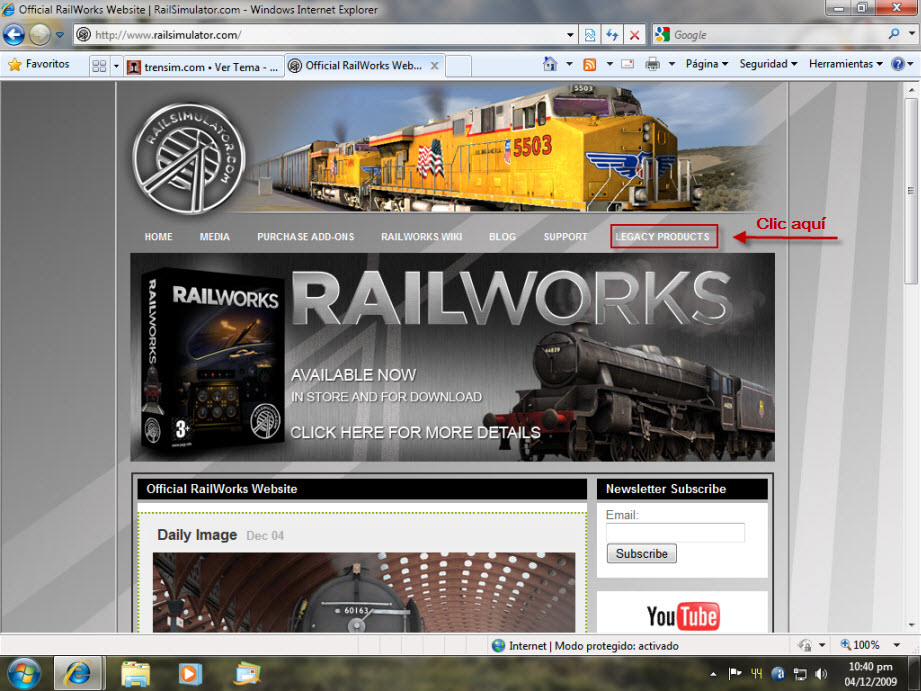Click the orange RSS feeds icon
This screenshot has height=691, width=921.
(590, 64)
